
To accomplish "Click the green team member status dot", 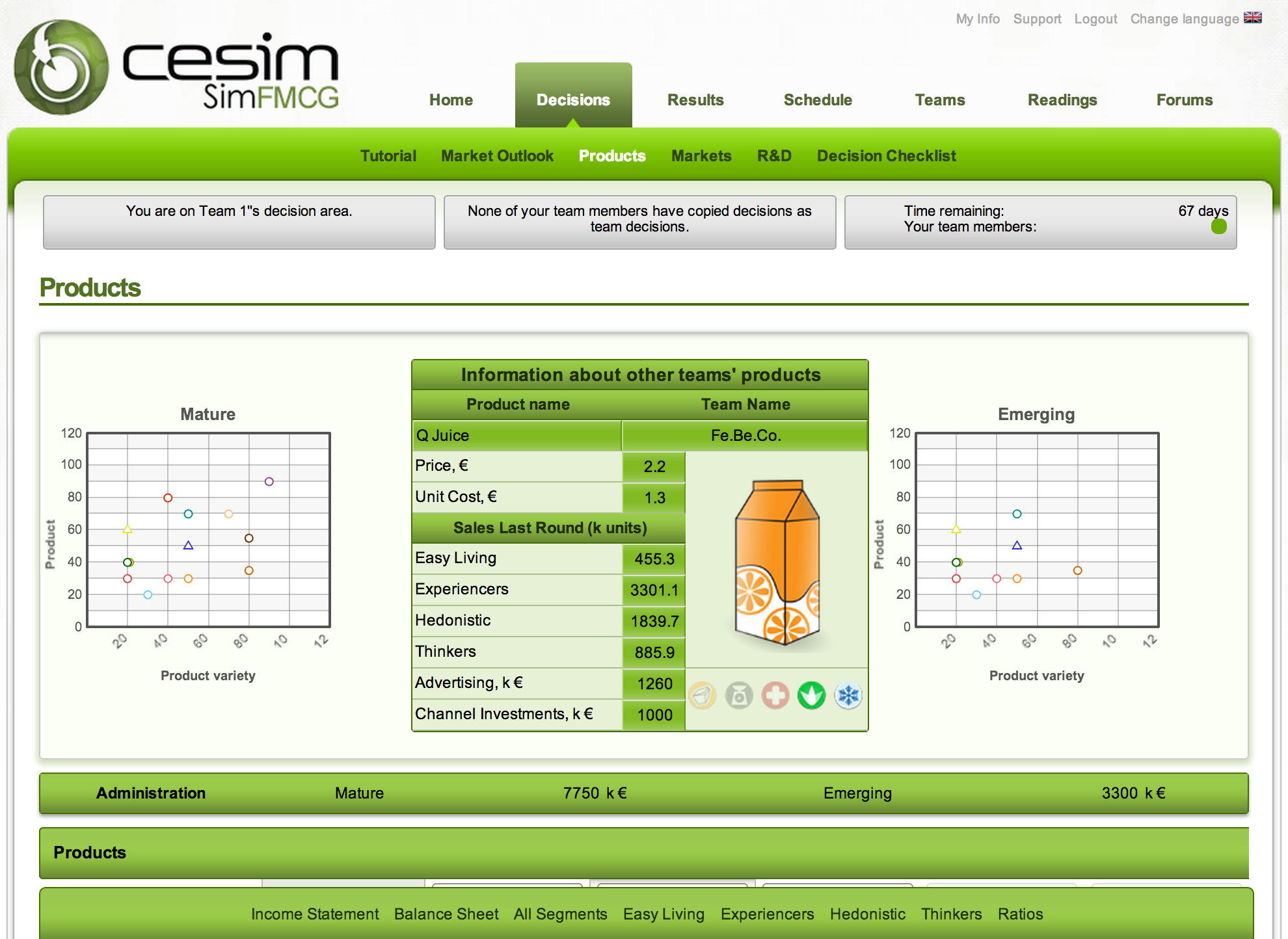I will pyautogui.click(x=1219, y=226).
